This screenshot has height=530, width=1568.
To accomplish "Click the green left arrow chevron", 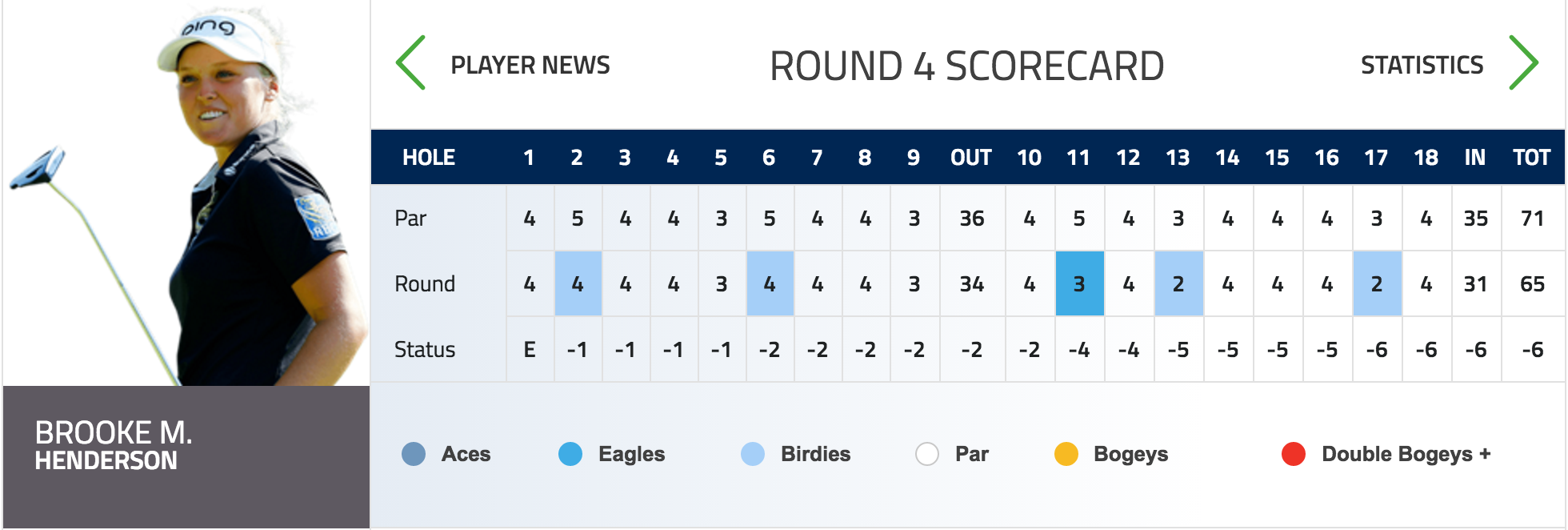I will (x=411, y=63).
